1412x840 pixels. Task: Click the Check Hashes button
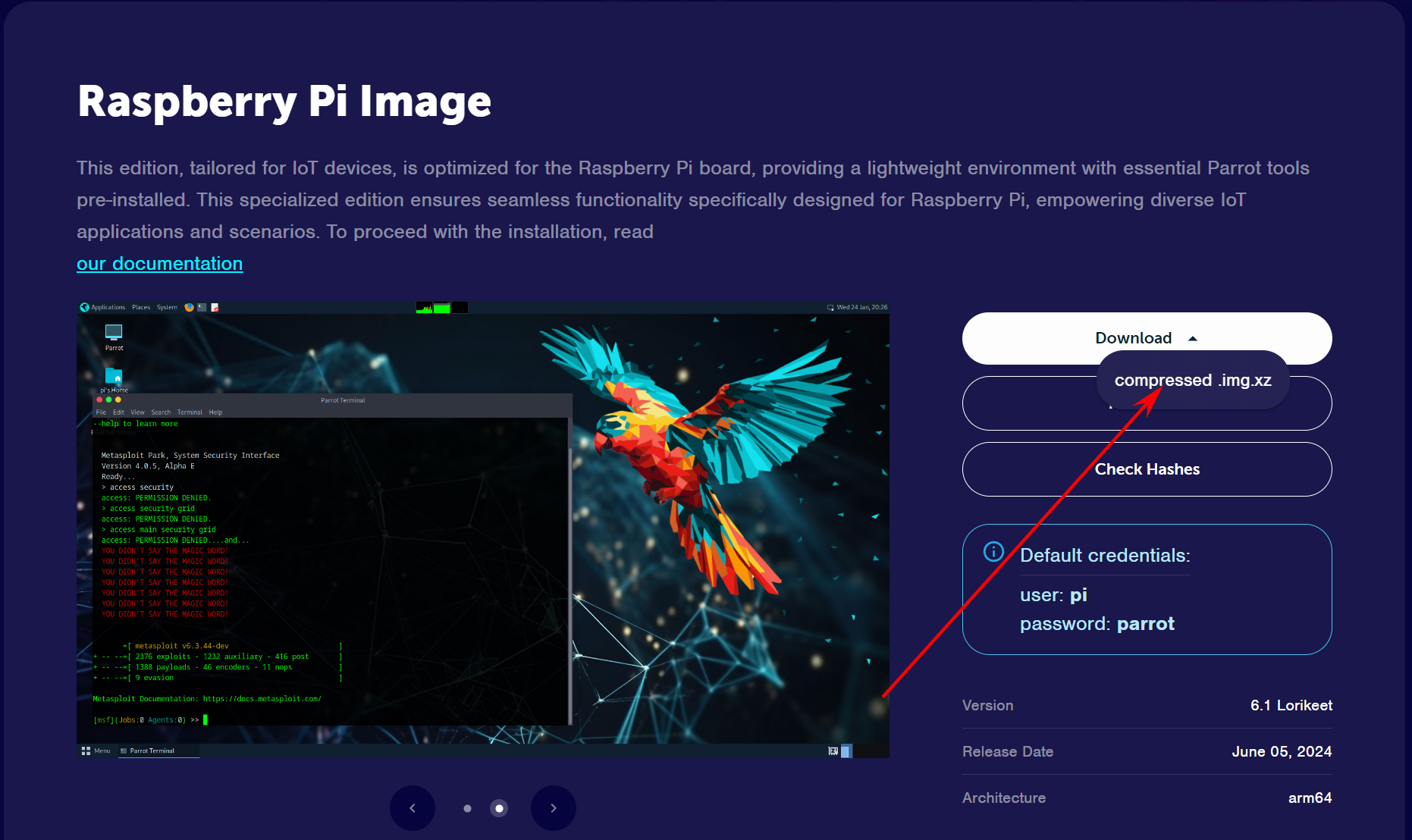point(1147,469)
